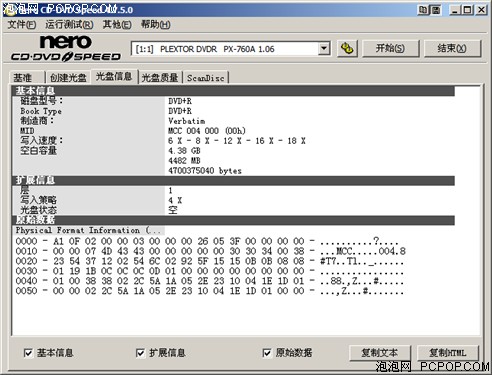Click the 扩展信息 section header bar
492x375 pixels.
[233, 181]
